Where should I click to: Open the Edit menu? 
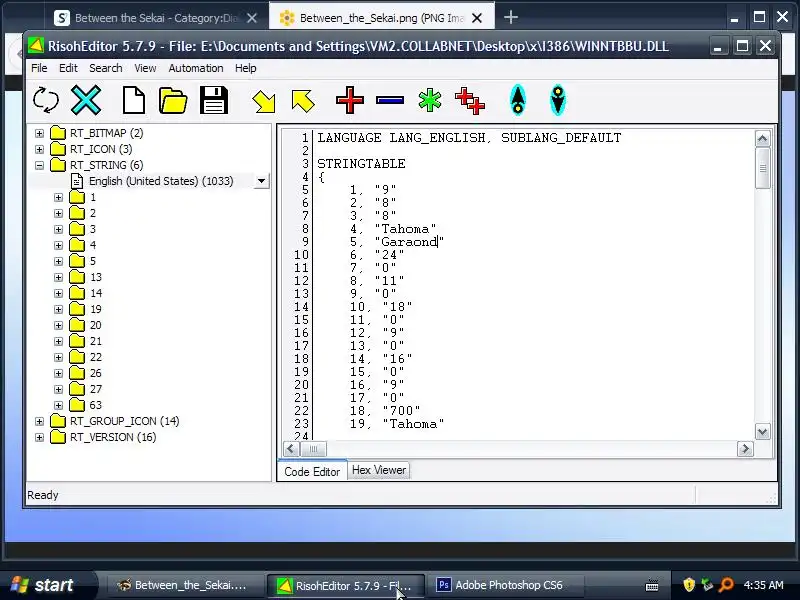point(68,68)
